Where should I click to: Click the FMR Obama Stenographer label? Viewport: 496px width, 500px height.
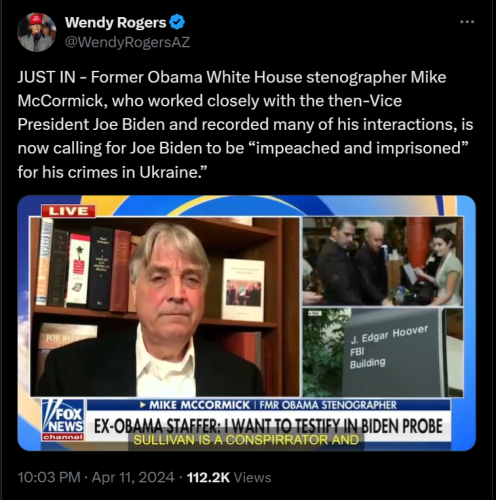tap(328, 405)
